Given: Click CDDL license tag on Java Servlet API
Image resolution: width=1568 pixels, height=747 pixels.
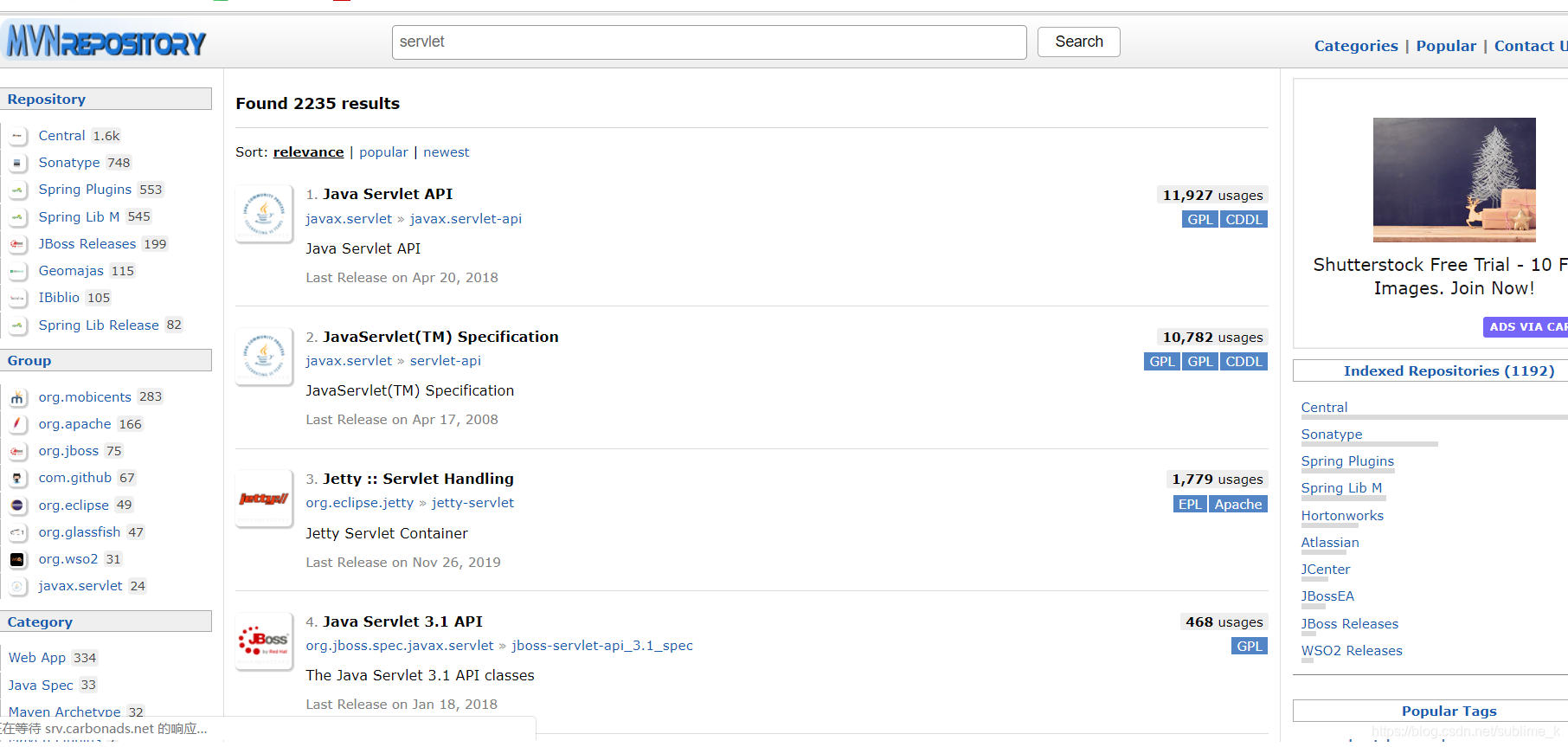Looking at the screenshot, I should 1243,220.
